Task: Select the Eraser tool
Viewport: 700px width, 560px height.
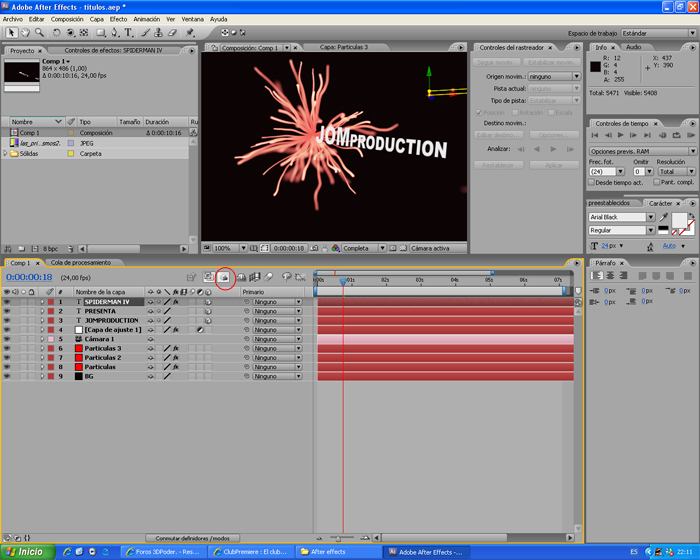Action: [x=172, y=33]
